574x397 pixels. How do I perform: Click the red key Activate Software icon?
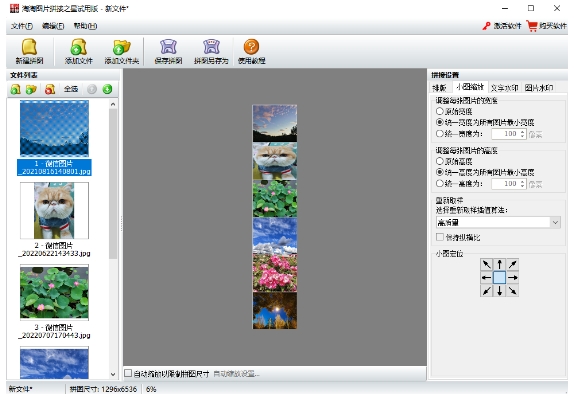[486, 26]
